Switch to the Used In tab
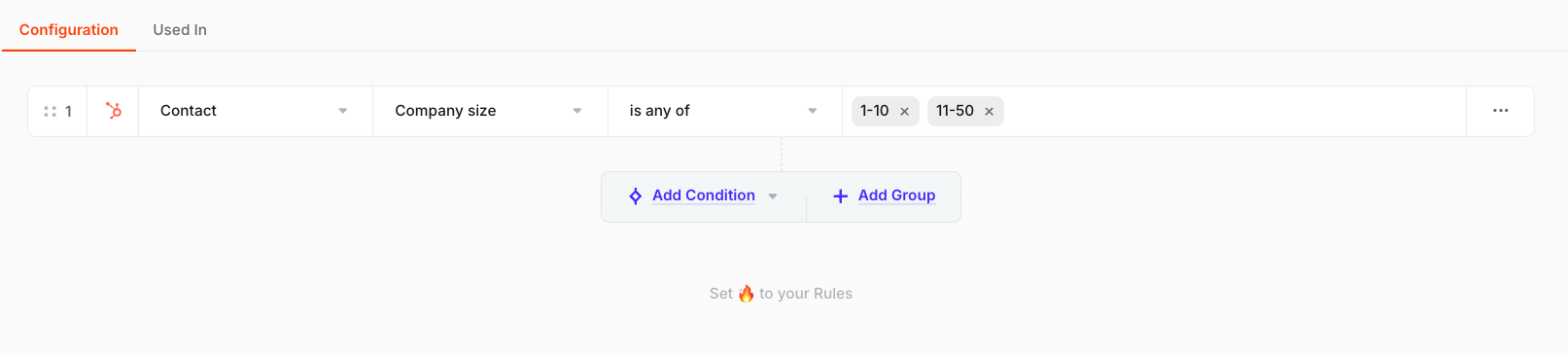 coord(180,30)
